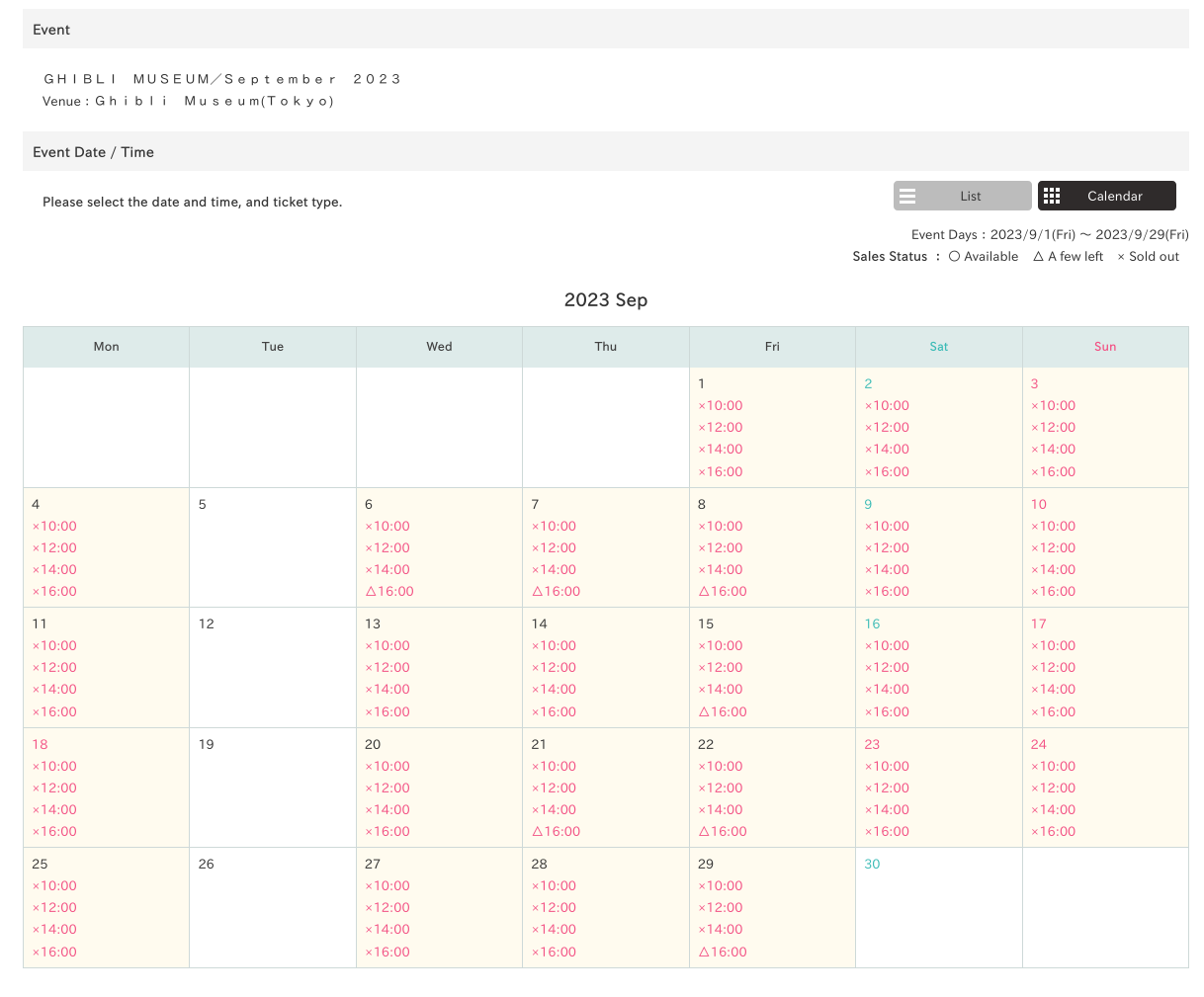Image resolution: width=1204 pixels, height=997 pixels.
Task: Select the few-left 16:00 slot on September 7
Action: pyautogui.click(x=557, y=591)
